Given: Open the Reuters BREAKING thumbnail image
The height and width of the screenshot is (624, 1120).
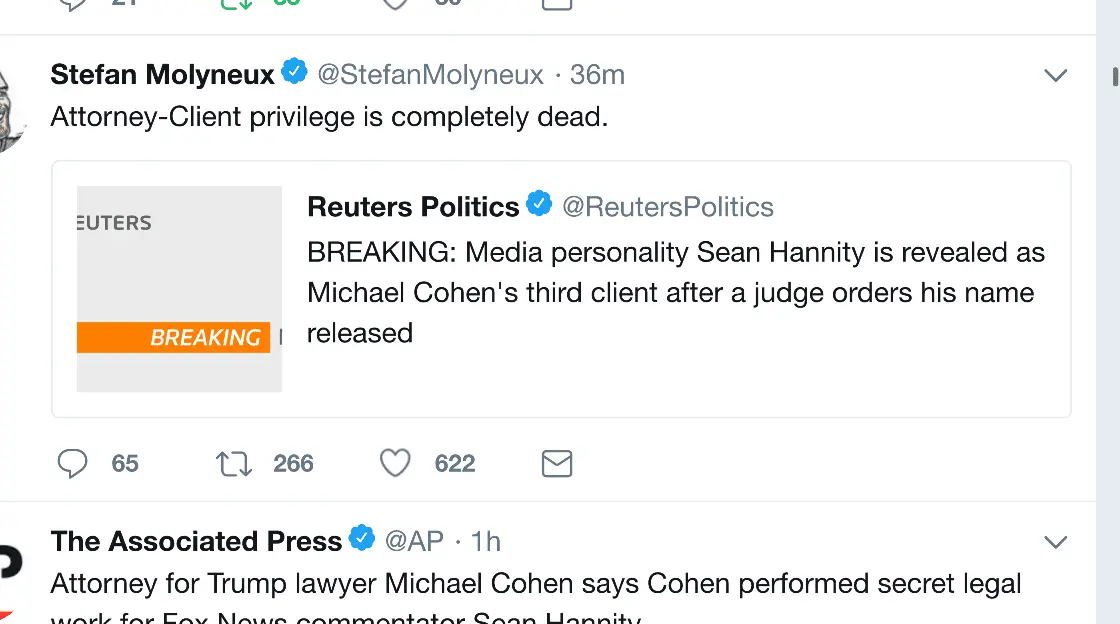Looking at the screenshot, I should (x=179, y=289).
